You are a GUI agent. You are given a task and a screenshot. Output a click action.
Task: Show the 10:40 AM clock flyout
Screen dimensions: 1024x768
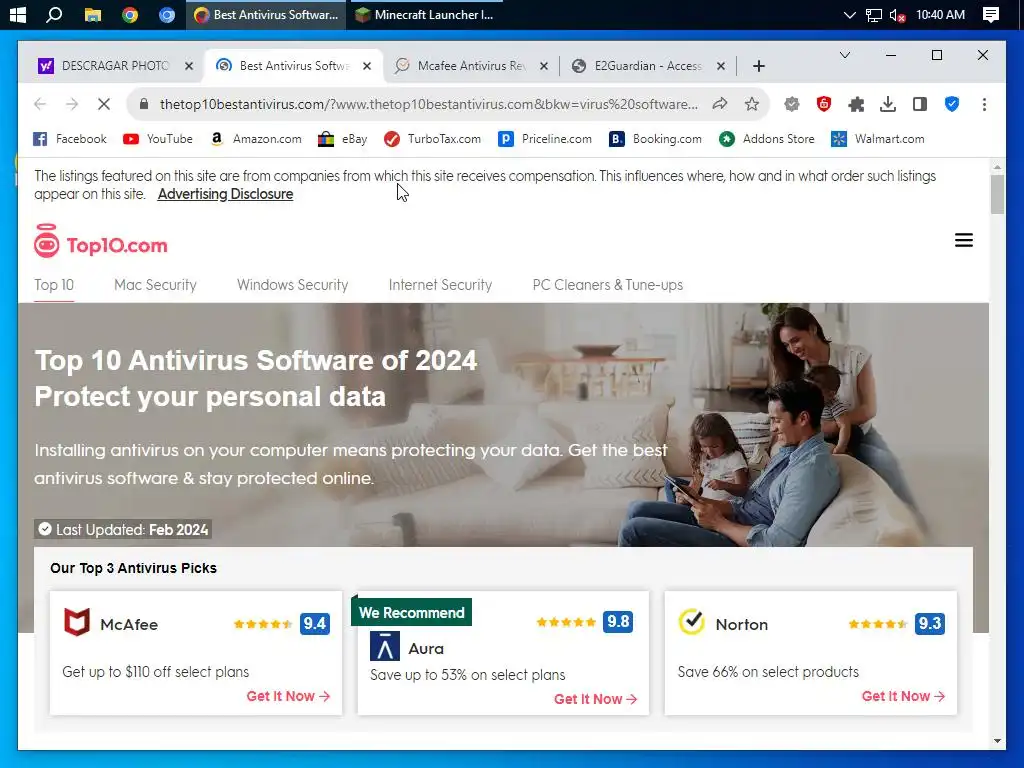[940, 14]
